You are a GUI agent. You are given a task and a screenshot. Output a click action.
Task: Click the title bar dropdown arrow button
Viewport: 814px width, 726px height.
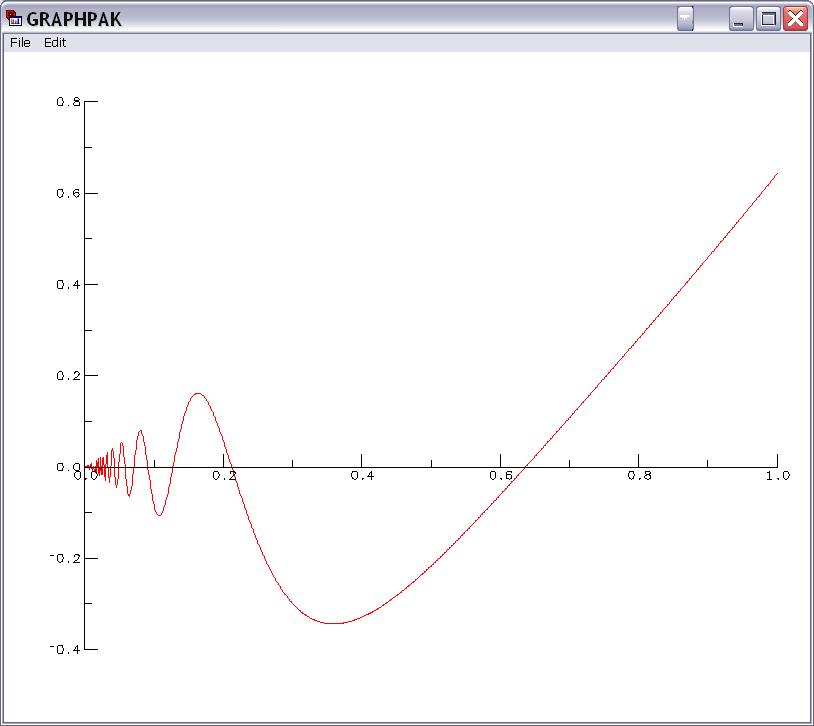pos(685,19)
